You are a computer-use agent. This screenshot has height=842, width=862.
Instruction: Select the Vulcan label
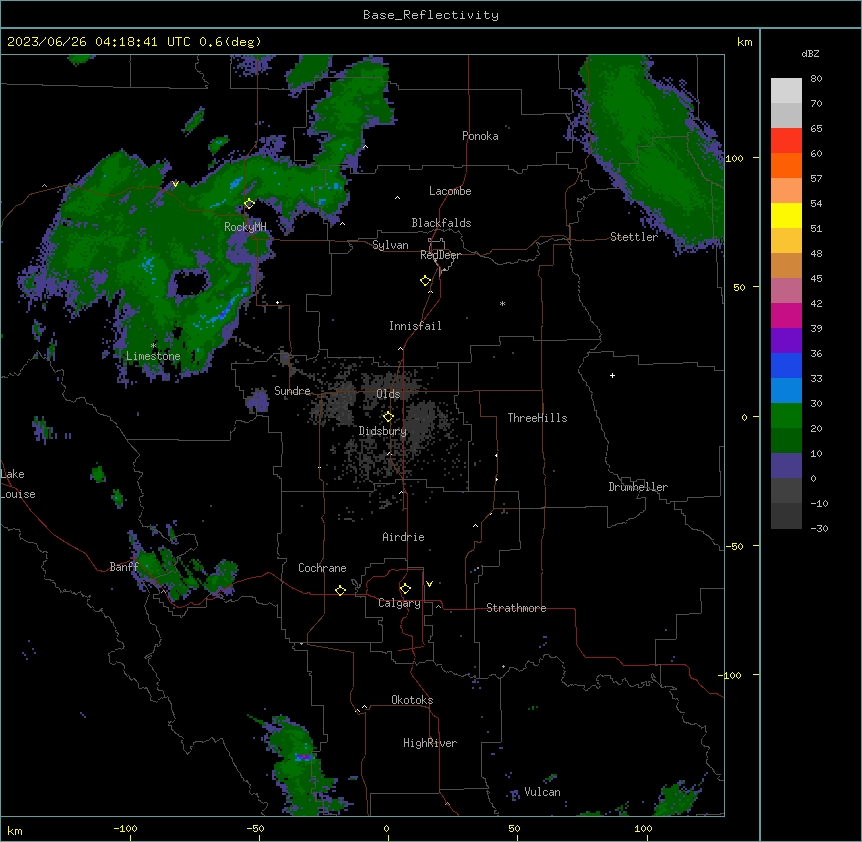point(542,792)
